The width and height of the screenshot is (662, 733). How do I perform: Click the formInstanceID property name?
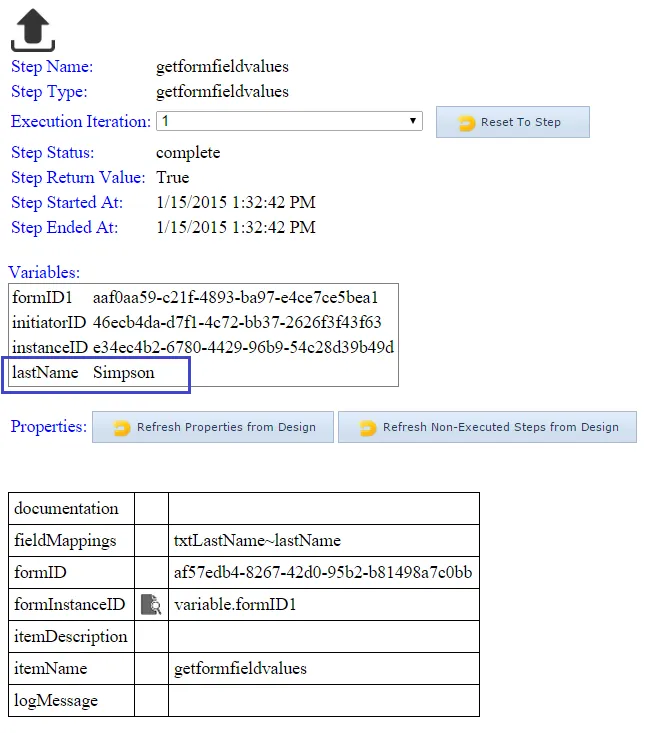point(70,604)
